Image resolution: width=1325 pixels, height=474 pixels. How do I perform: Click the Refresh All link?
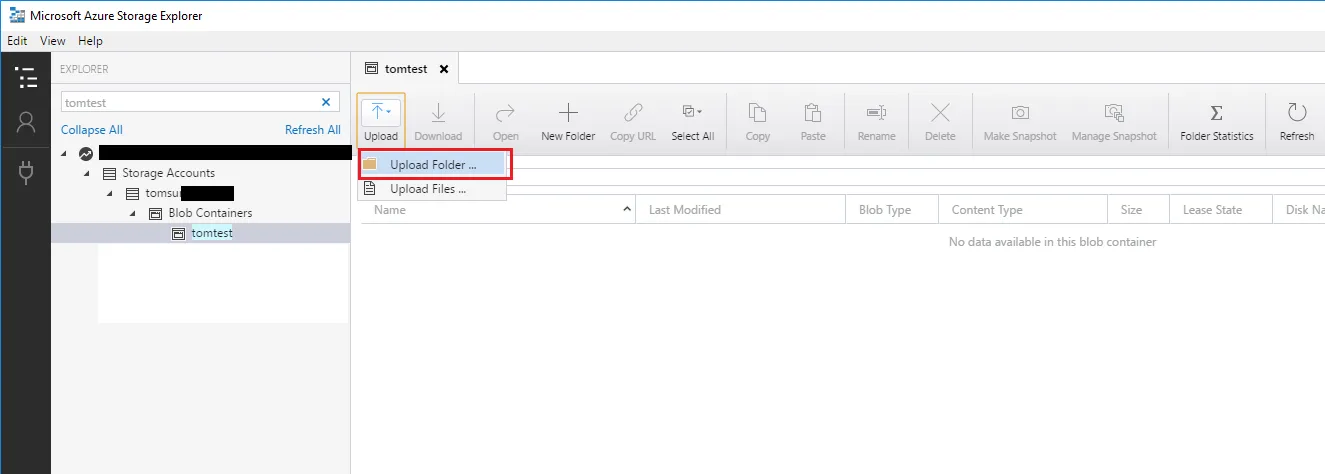click(x=313, y=130)
